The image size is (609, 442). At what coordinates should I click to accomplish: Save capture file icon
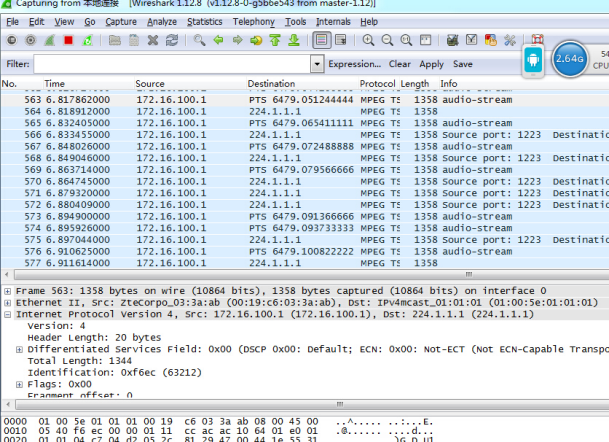tap(134, 40)
